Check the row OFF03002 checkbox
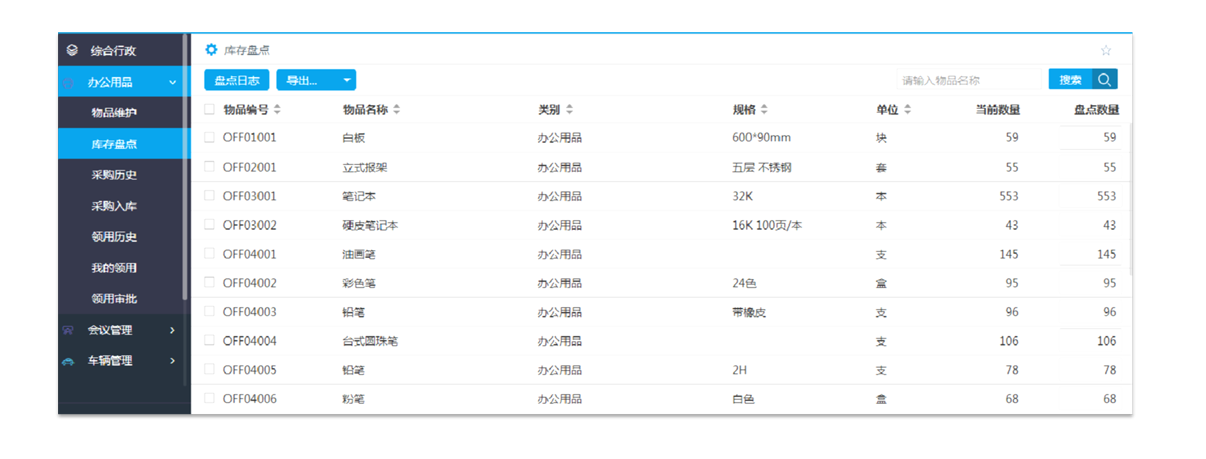 (209, 225)
